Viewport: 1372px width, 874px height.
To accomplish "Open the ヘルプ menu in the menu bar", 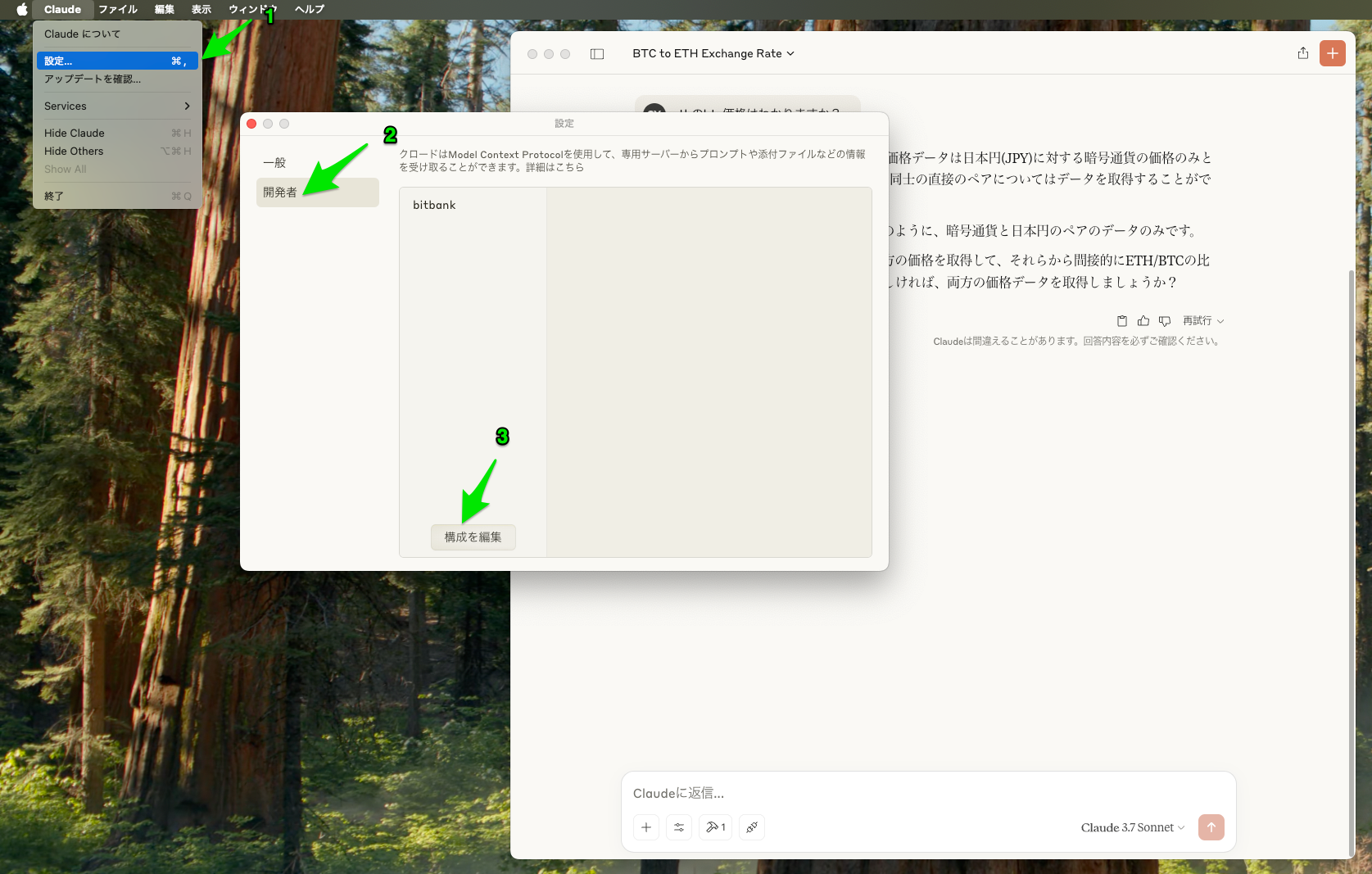I will click(x=309, y=9).
